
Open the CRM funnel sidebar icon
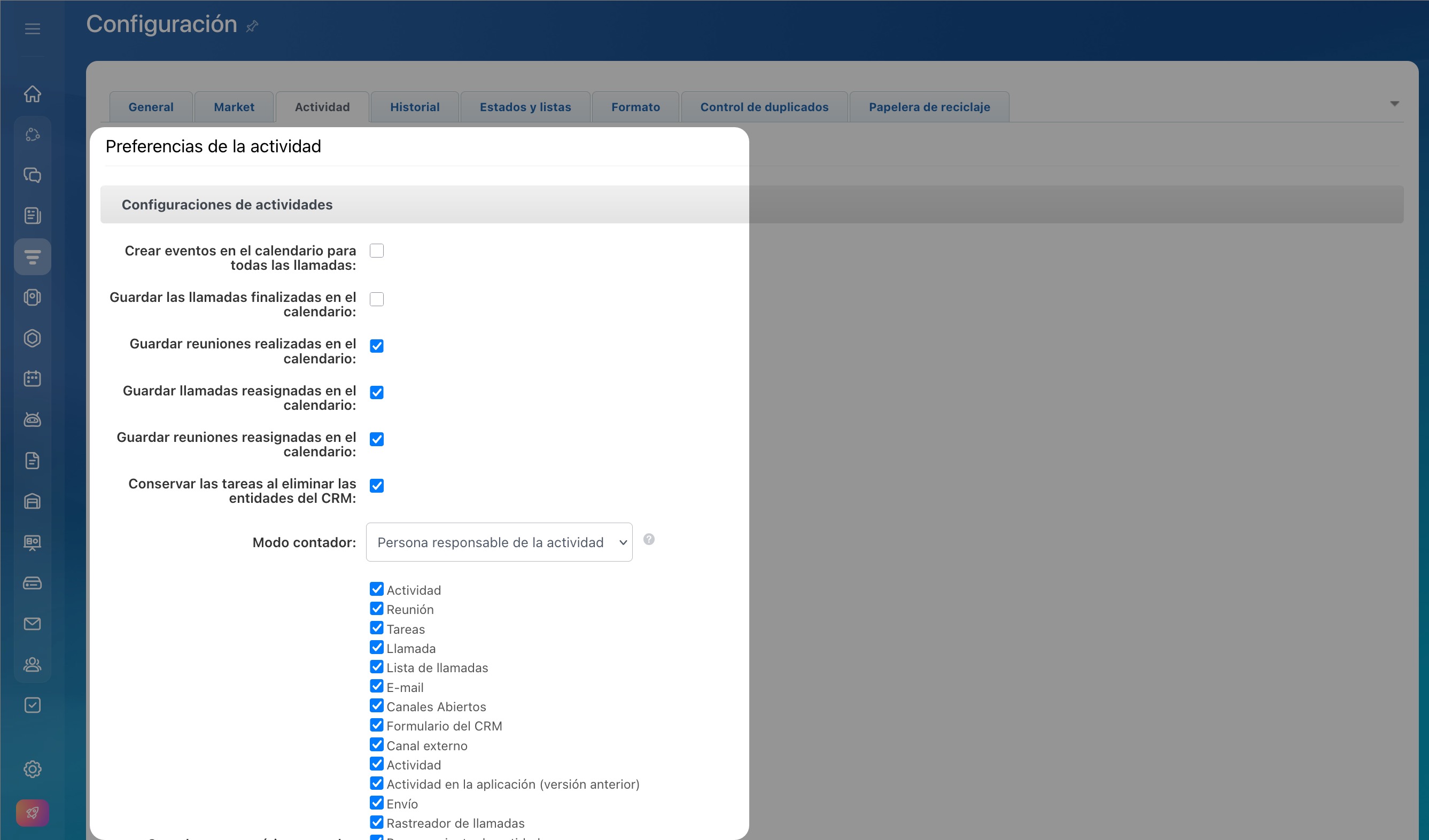(x=32, y=257)
